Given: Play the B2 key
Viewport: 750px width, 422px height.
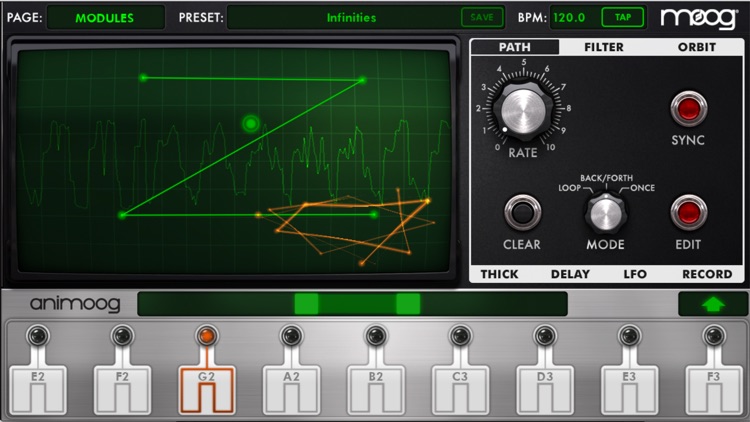Looking at the screenshot, I should pos(376,390).
